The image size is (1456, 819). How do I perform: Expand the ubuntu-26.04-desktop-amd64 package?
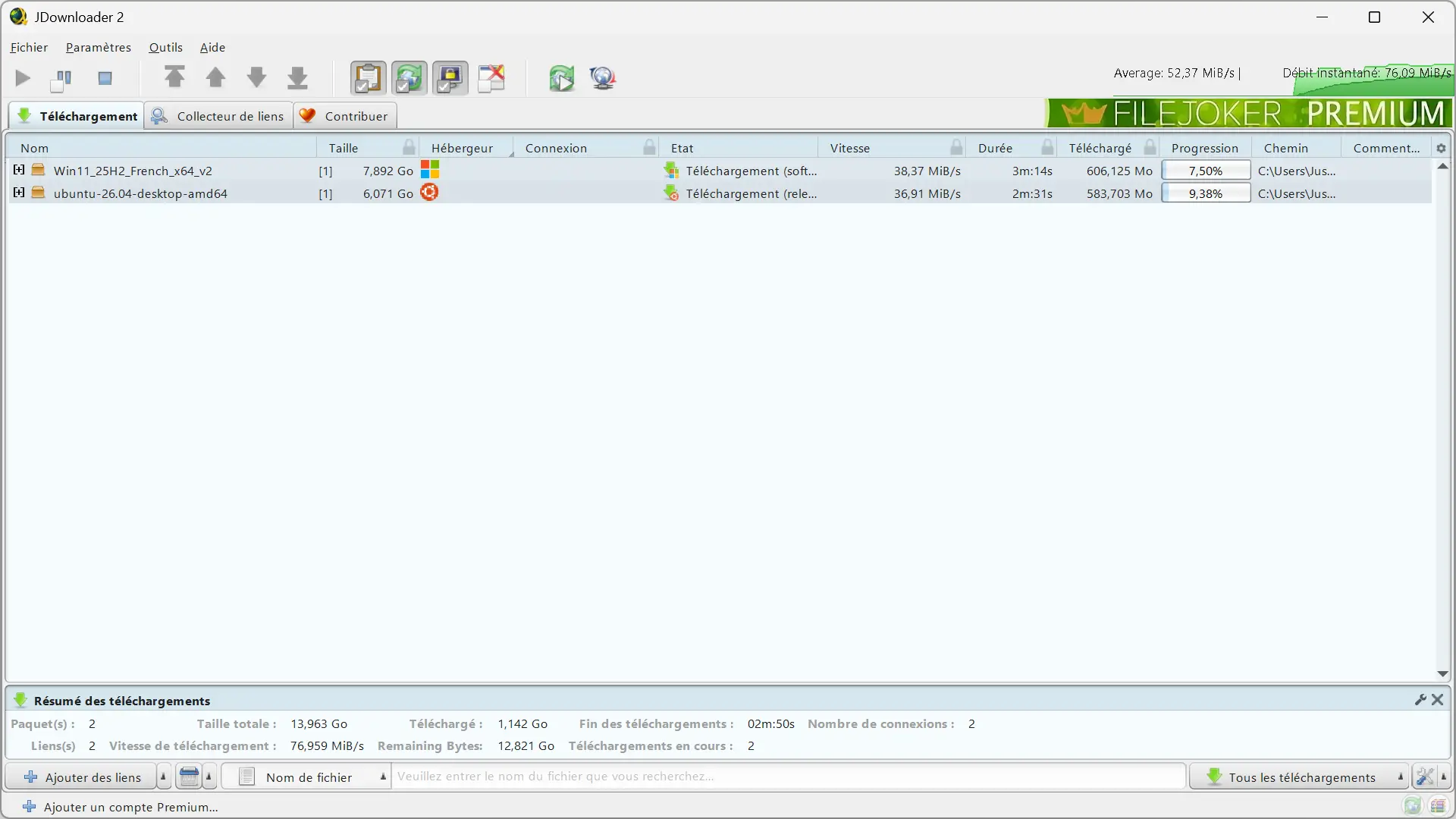[19, 193]
